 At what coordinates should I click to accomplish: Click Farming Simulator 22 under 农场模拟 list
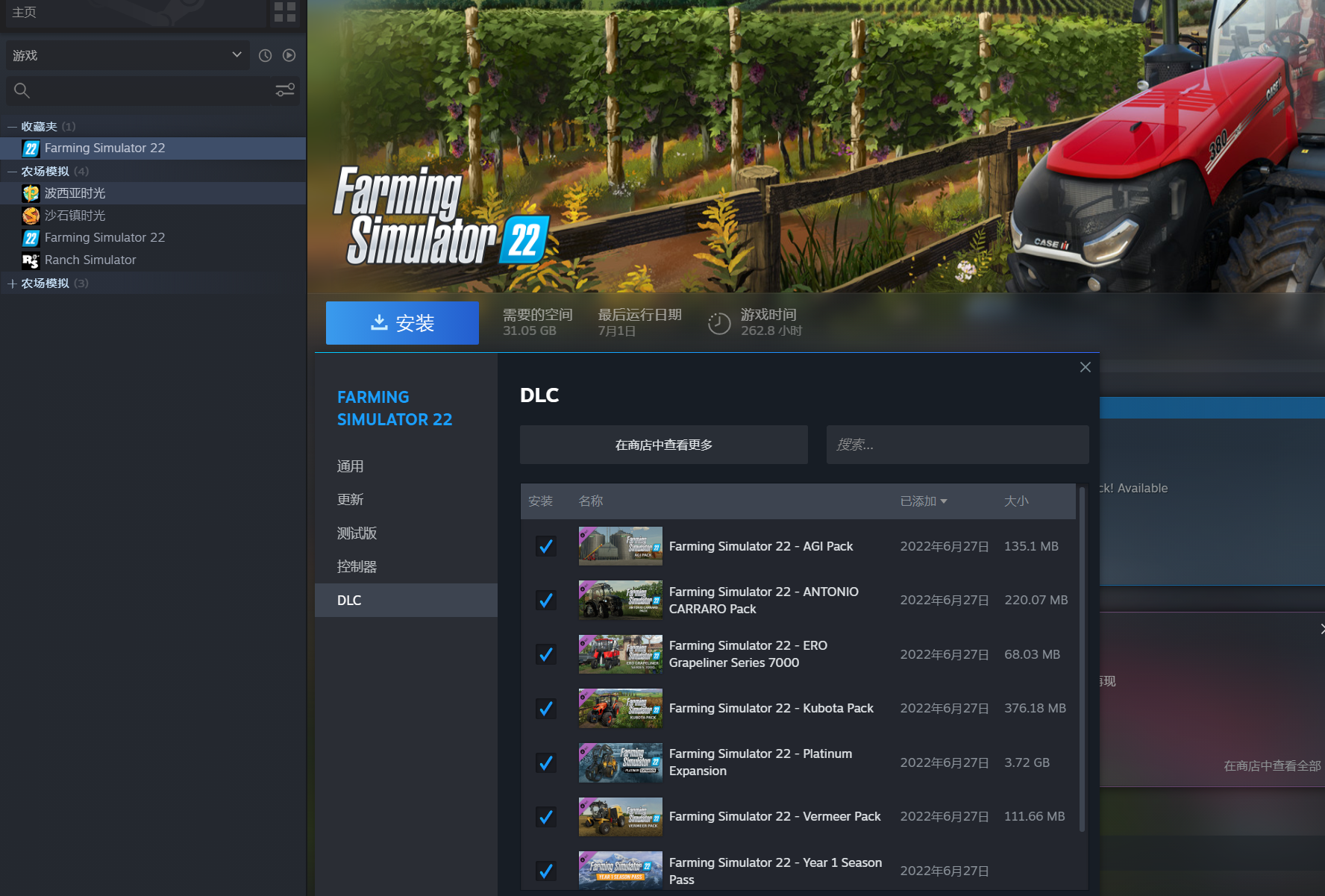tap(153, 238)
